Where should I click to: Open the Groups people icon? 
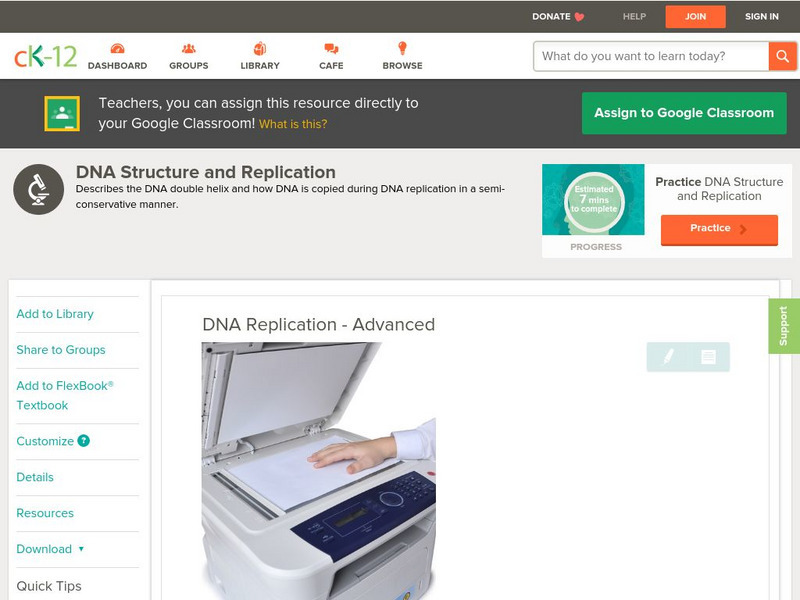pyautogui.click(x=189, y=48)
